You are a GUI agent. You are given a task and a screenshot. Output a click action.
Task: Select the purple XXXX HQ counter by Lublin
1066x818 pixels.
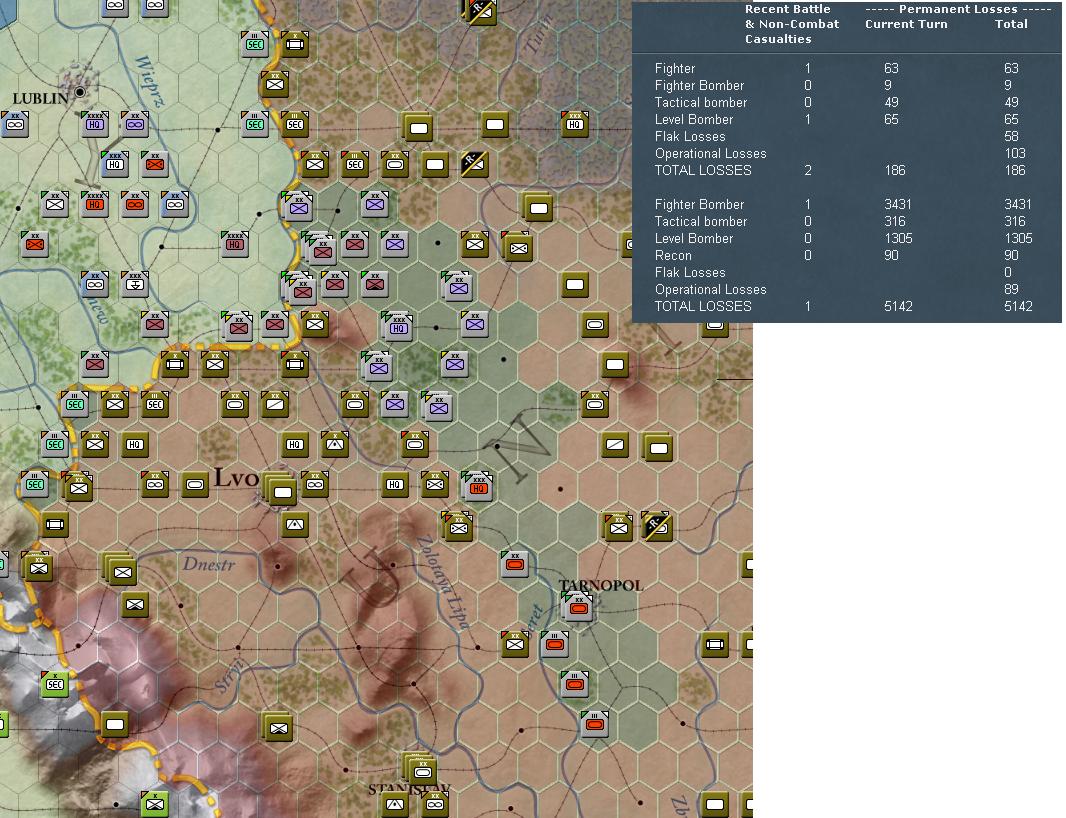(x=94, y=124)
